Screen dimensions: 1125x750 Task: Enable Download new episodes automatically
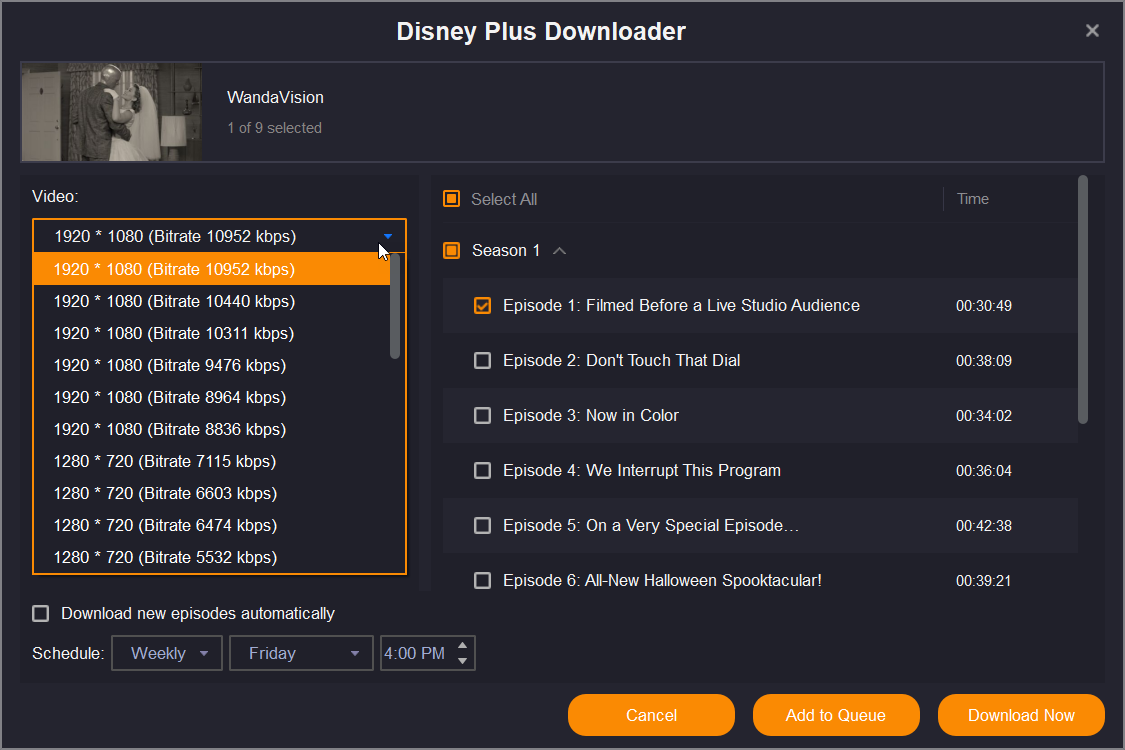(x=41, y=614)
